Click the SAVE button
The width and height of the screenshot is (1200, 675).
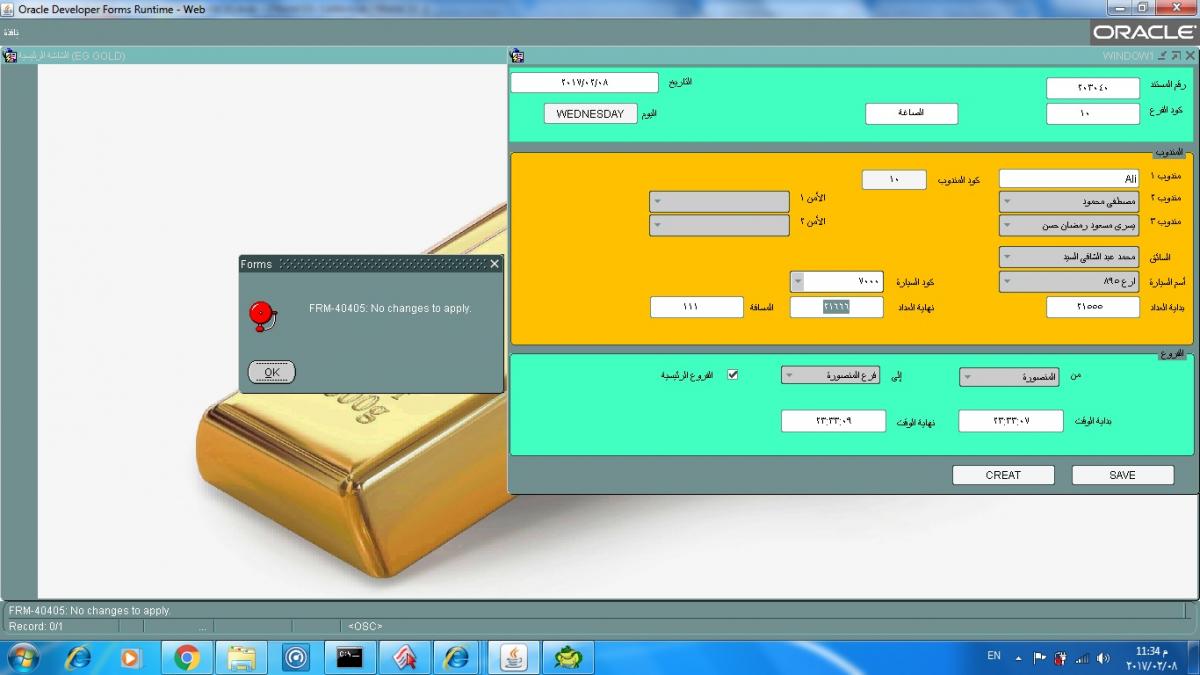[x=1122, y=475]
